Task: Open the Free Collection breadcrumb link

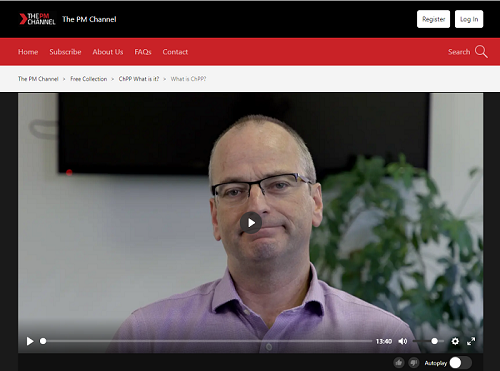Action: coord(89,79)
